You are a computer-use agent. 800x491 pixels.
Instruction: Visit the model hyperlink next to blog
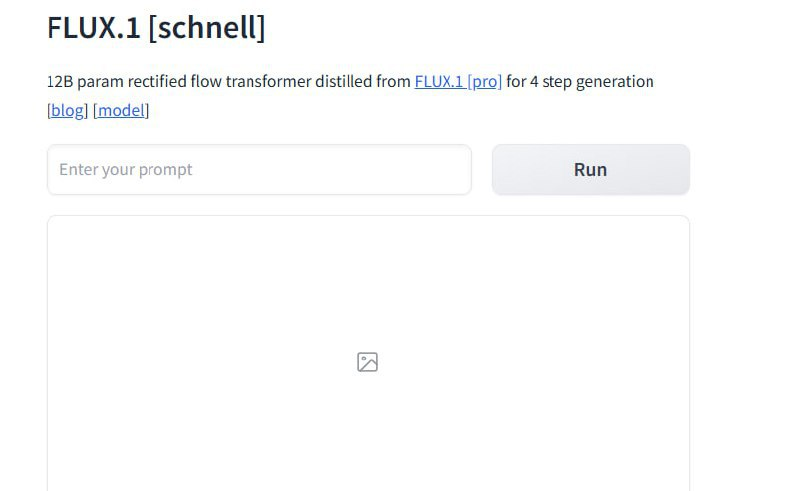(121, 111)
